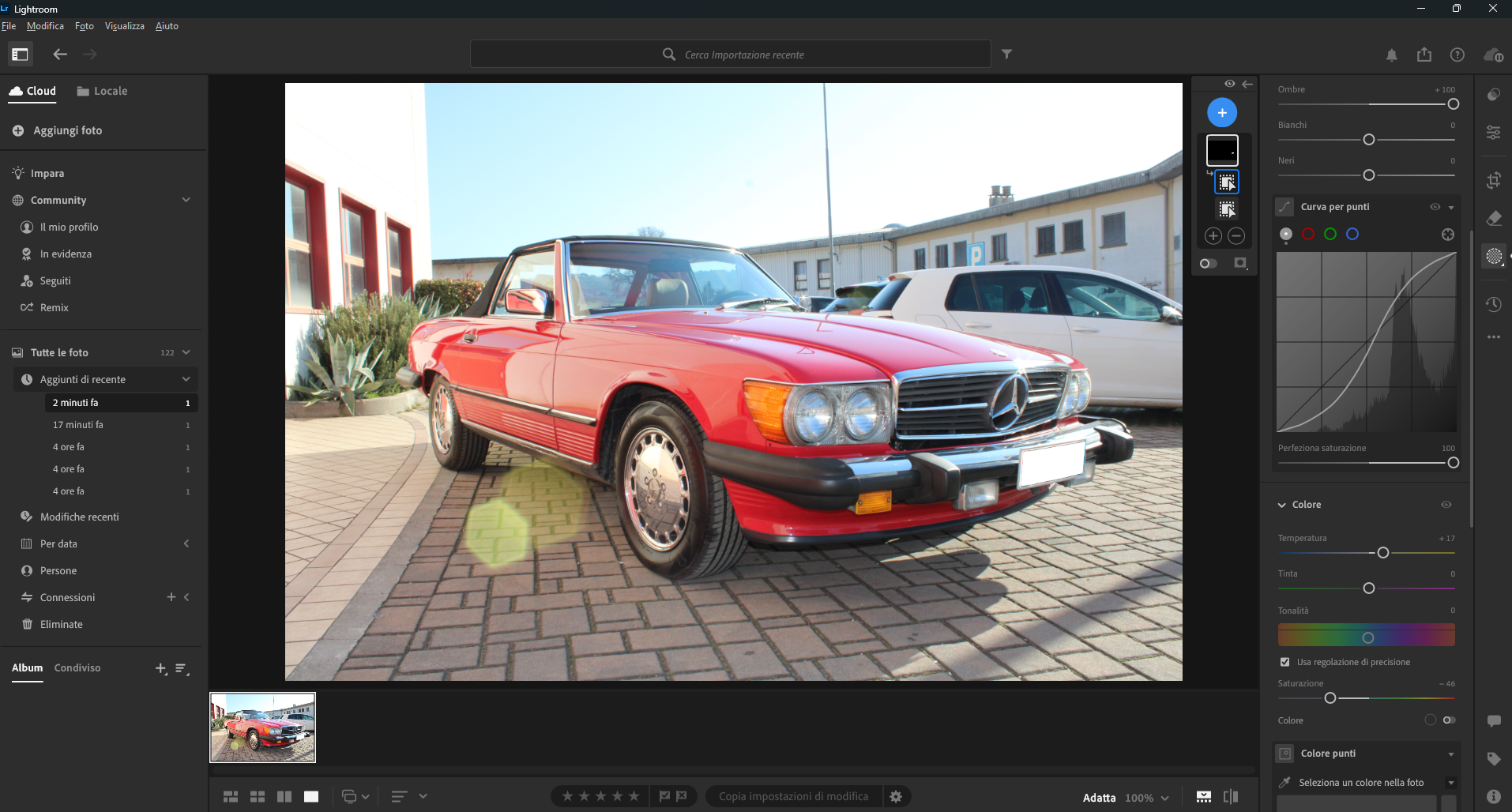Screen dimensions: 1512x812
Task: Open the keywords tag icon
Action: click(x=1493, y=759)
